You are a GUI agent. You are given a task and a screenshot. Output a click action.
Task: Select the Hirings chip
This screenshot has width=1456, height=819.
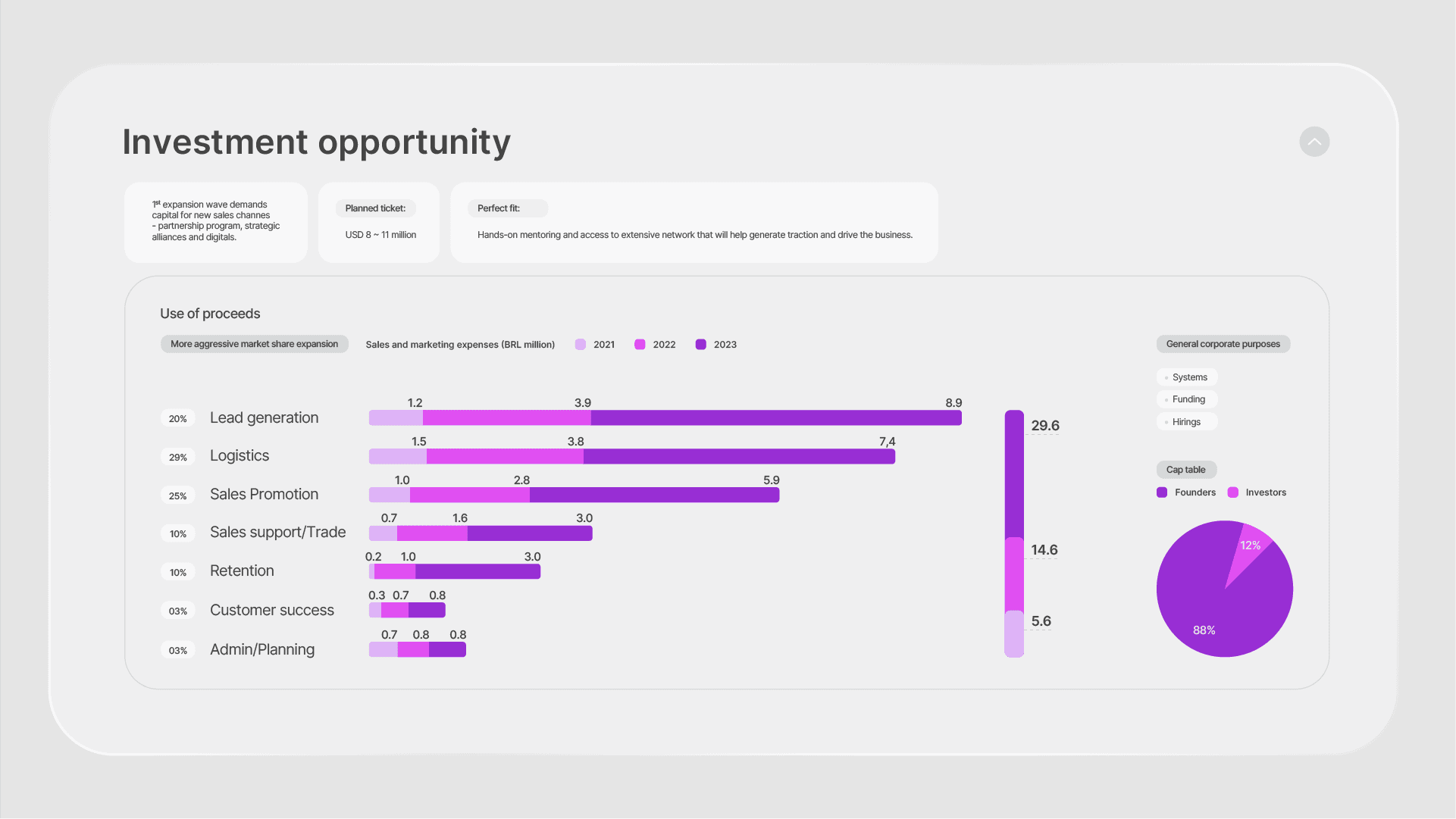1187,422
